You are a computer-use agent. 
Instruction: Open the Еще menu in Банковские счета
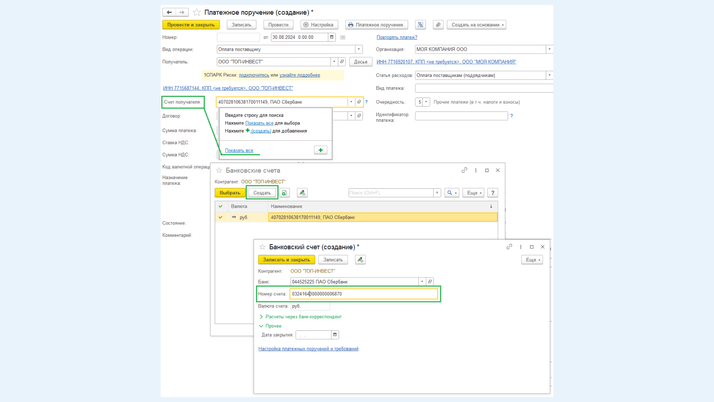pos(473,193)
